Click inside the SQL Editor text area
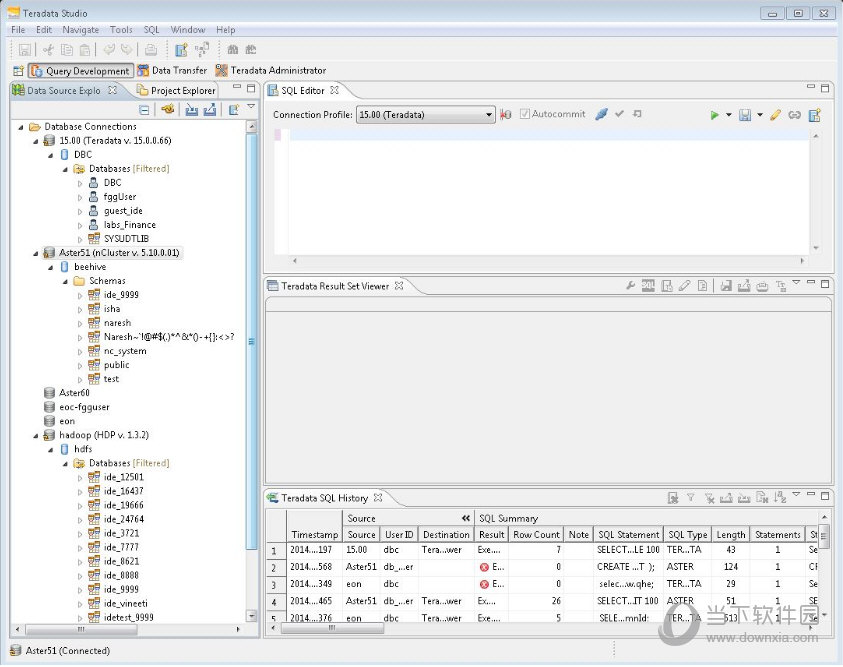This screenshot has width=843, height=667. point(548,193)
